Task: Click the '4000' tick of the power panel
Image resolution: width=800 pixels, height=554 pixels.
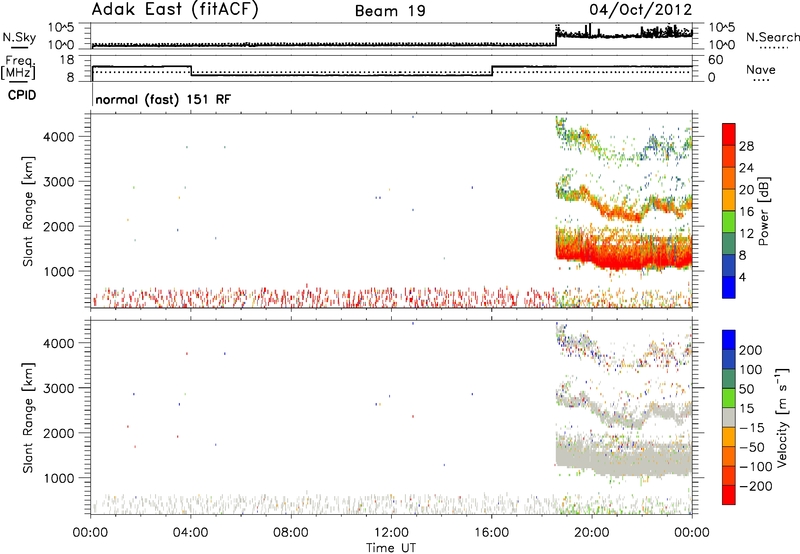Action: point(59,137)
